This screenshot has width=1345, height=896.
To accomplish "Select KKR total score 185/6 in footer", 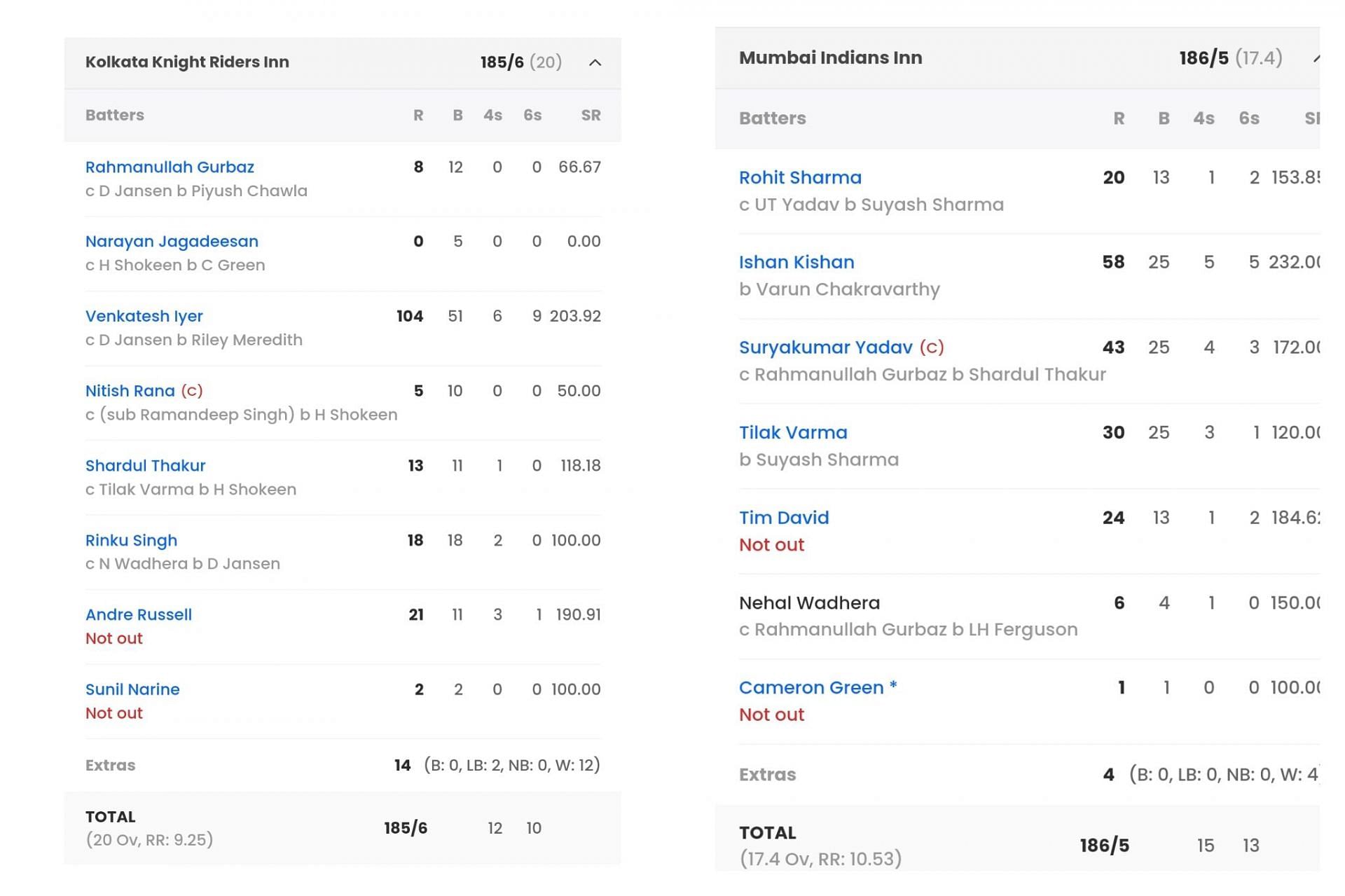I will 406,828.
